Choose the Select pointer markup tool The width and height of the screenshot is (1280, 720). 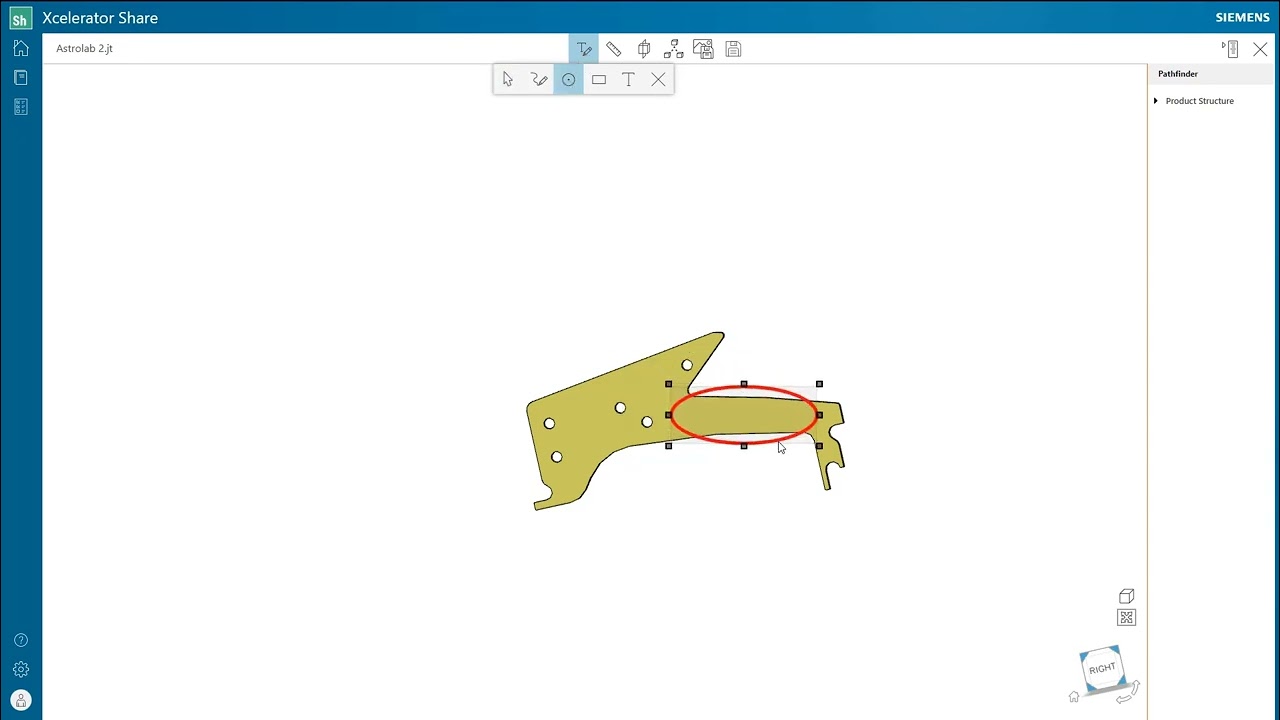(x=508, y=80)
